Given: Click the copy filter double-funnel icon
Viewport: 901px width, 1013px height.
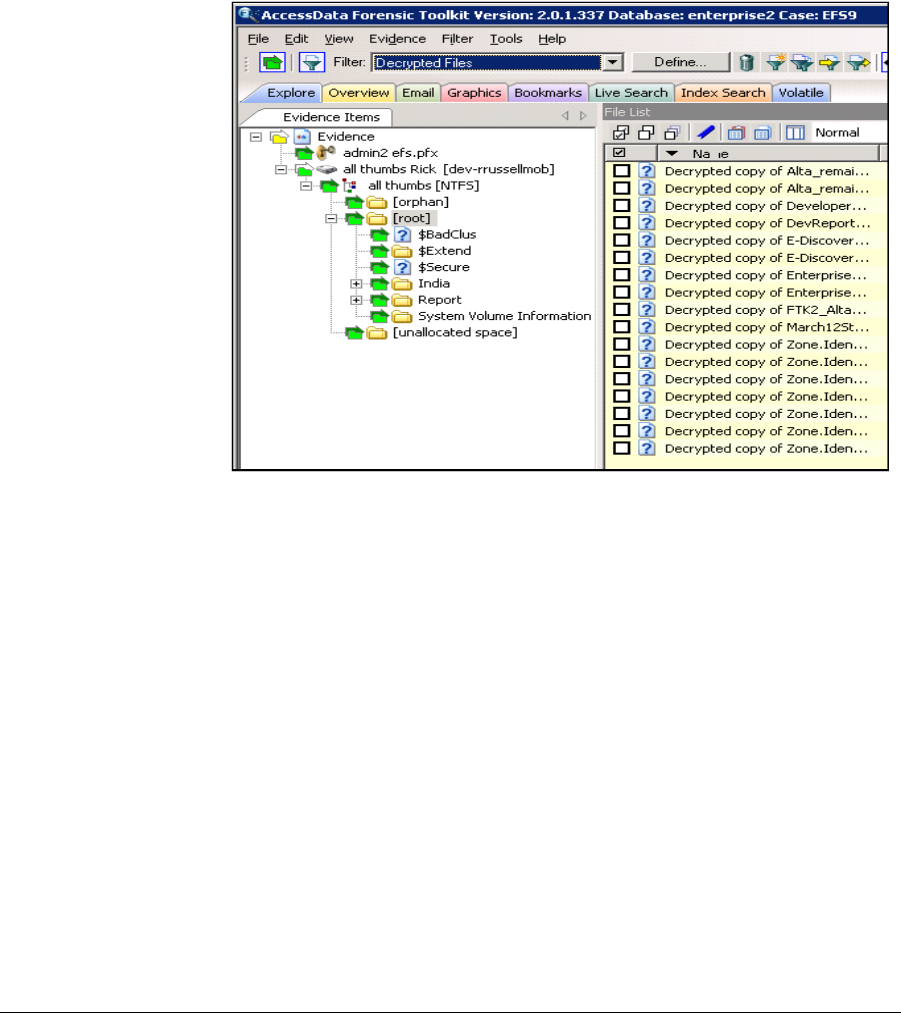Looking at the screenshot, I should (802, 63).
